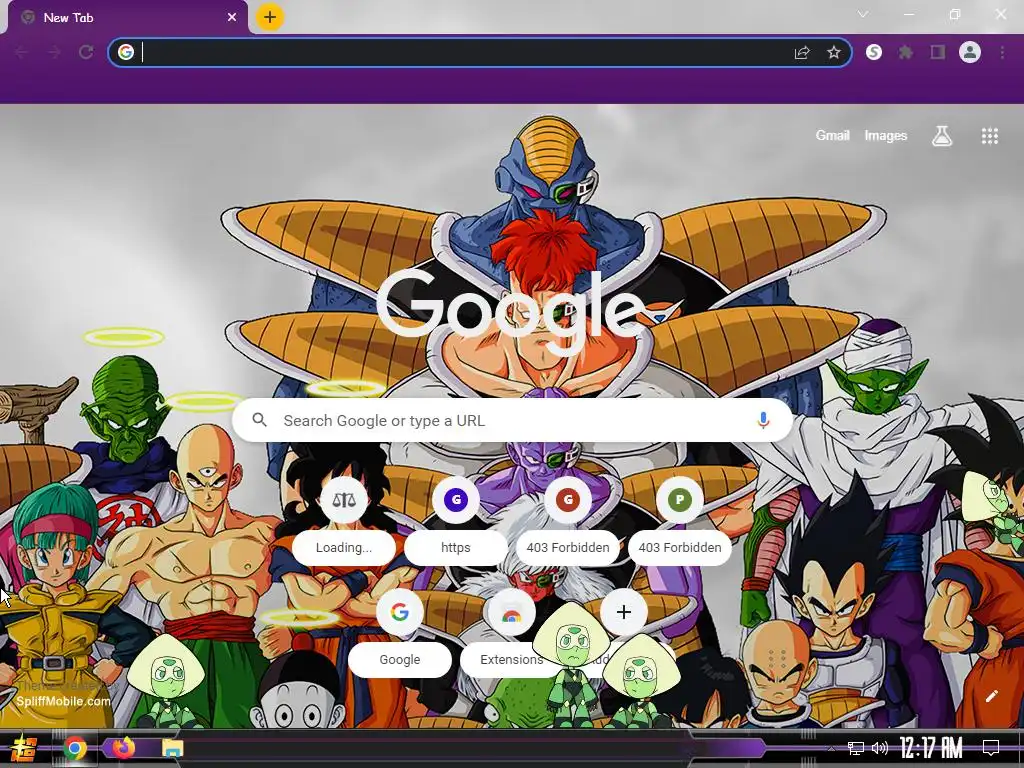Customize this page with pencil icon
Image resolution: width=1024 pixels, height=768 pixels.
tap(991, 696)
